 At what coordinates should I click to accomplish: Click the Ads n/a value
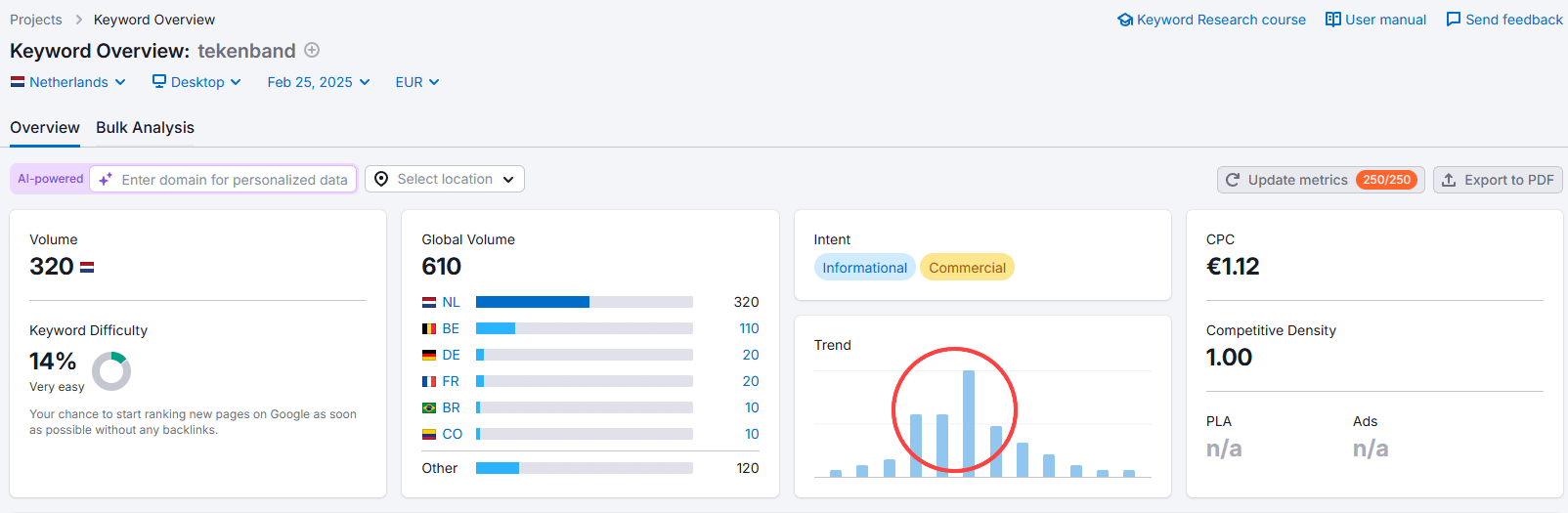click(x=1371, y=449)
